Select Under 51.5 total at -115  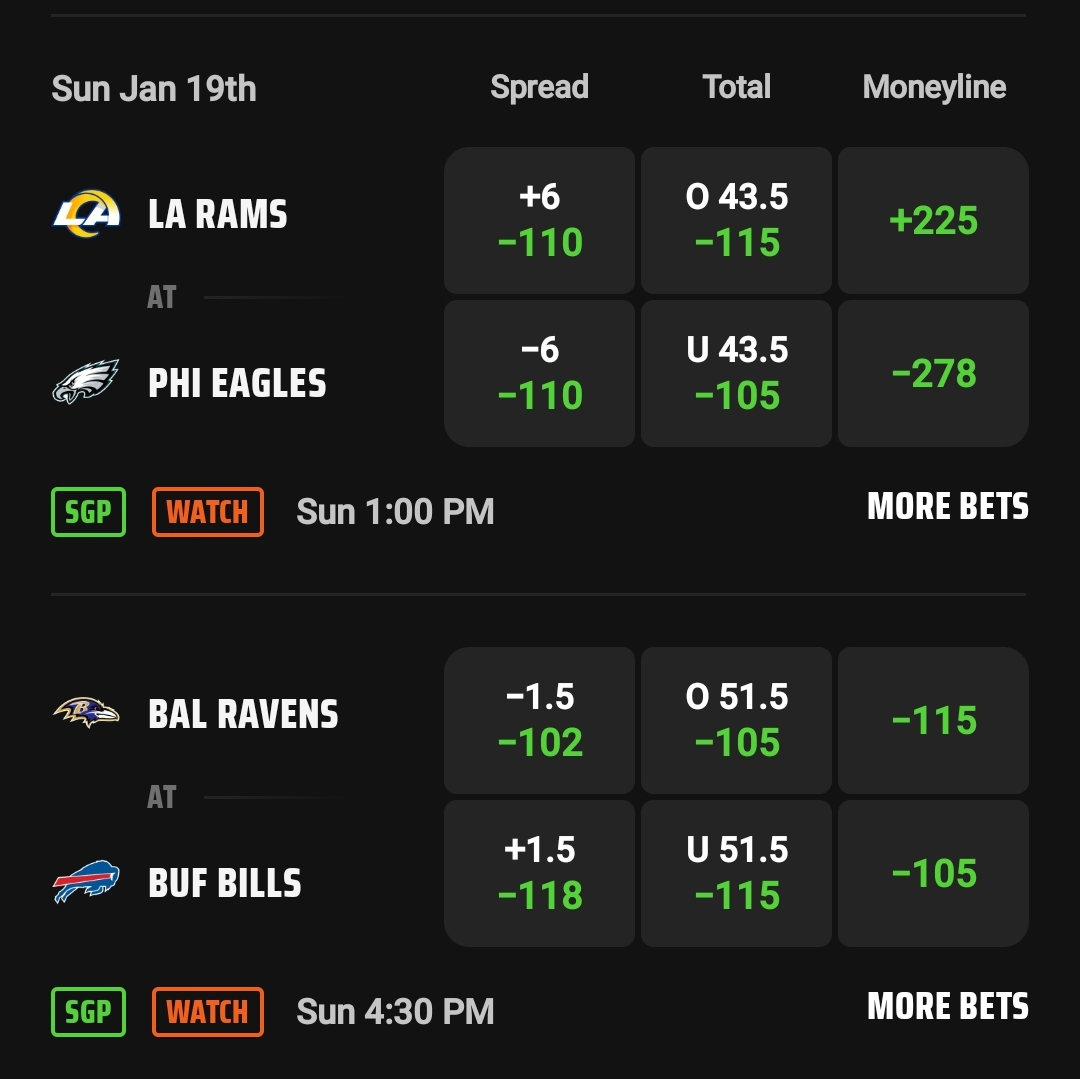coord(736,873)
